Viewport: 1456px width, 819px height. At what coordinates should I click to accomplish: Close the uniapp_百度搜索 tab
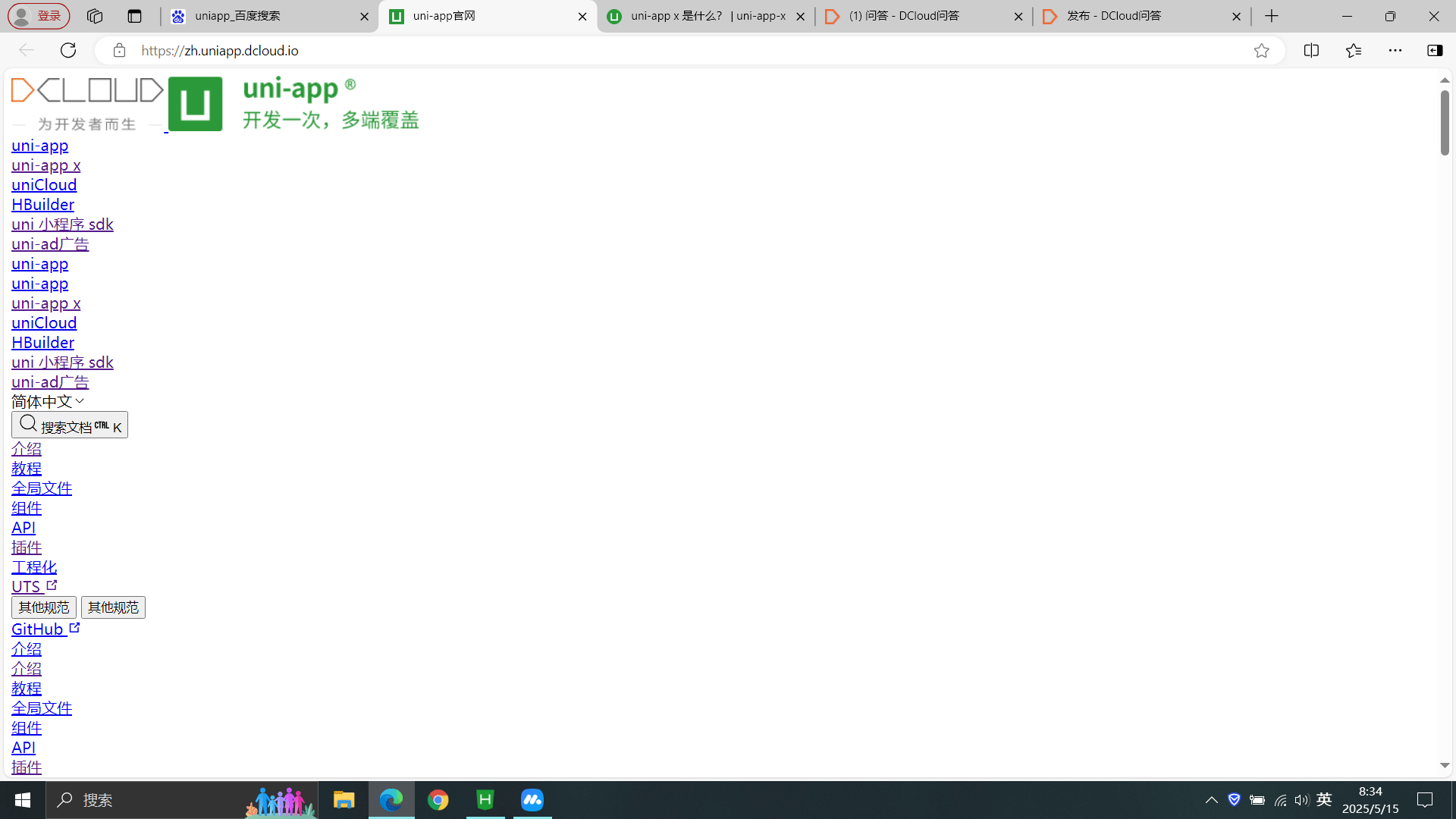pos(364,16)
